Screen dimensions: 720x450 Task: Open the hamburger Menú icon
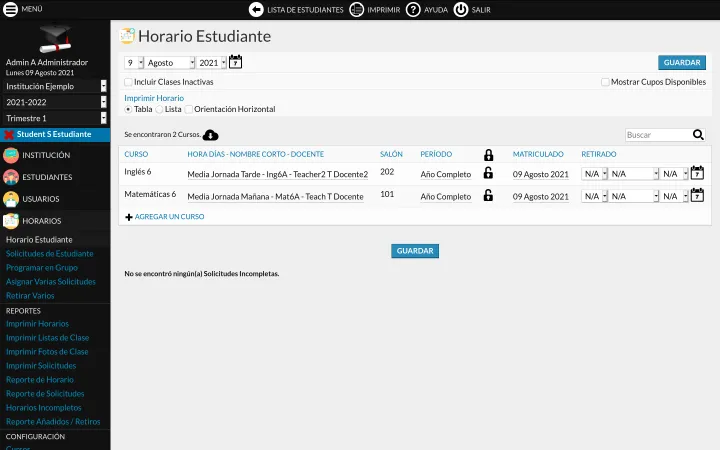(x=10, y=9)
